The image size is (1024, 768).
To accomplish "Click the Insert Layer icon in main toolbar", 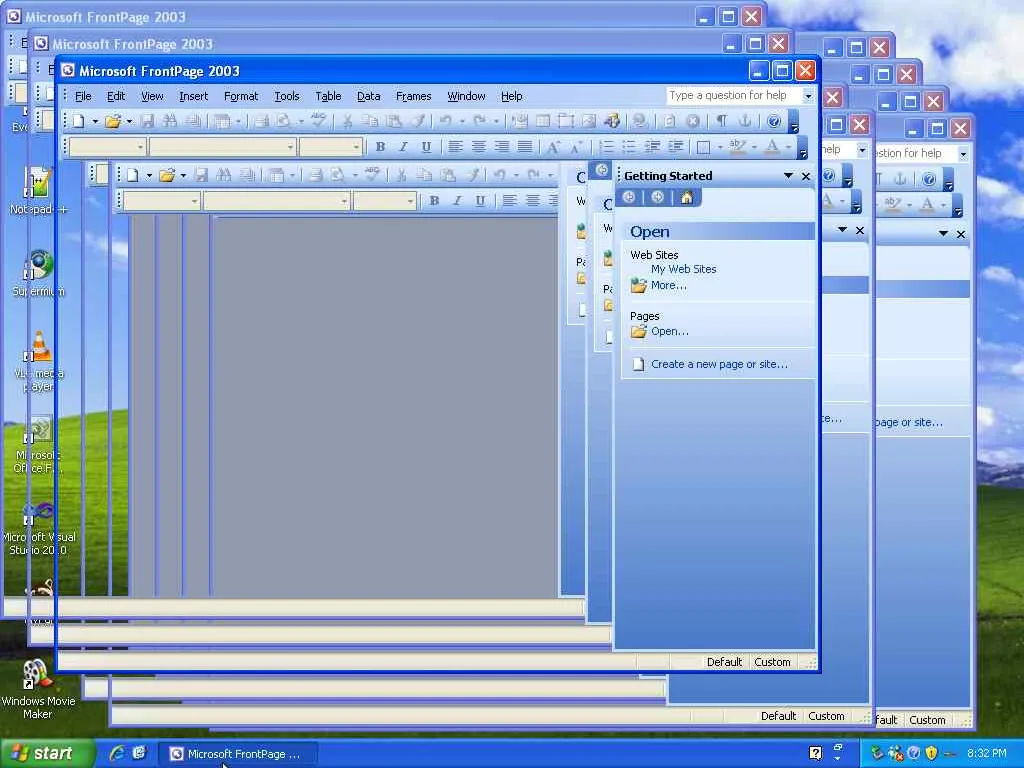I will [566, 121].
